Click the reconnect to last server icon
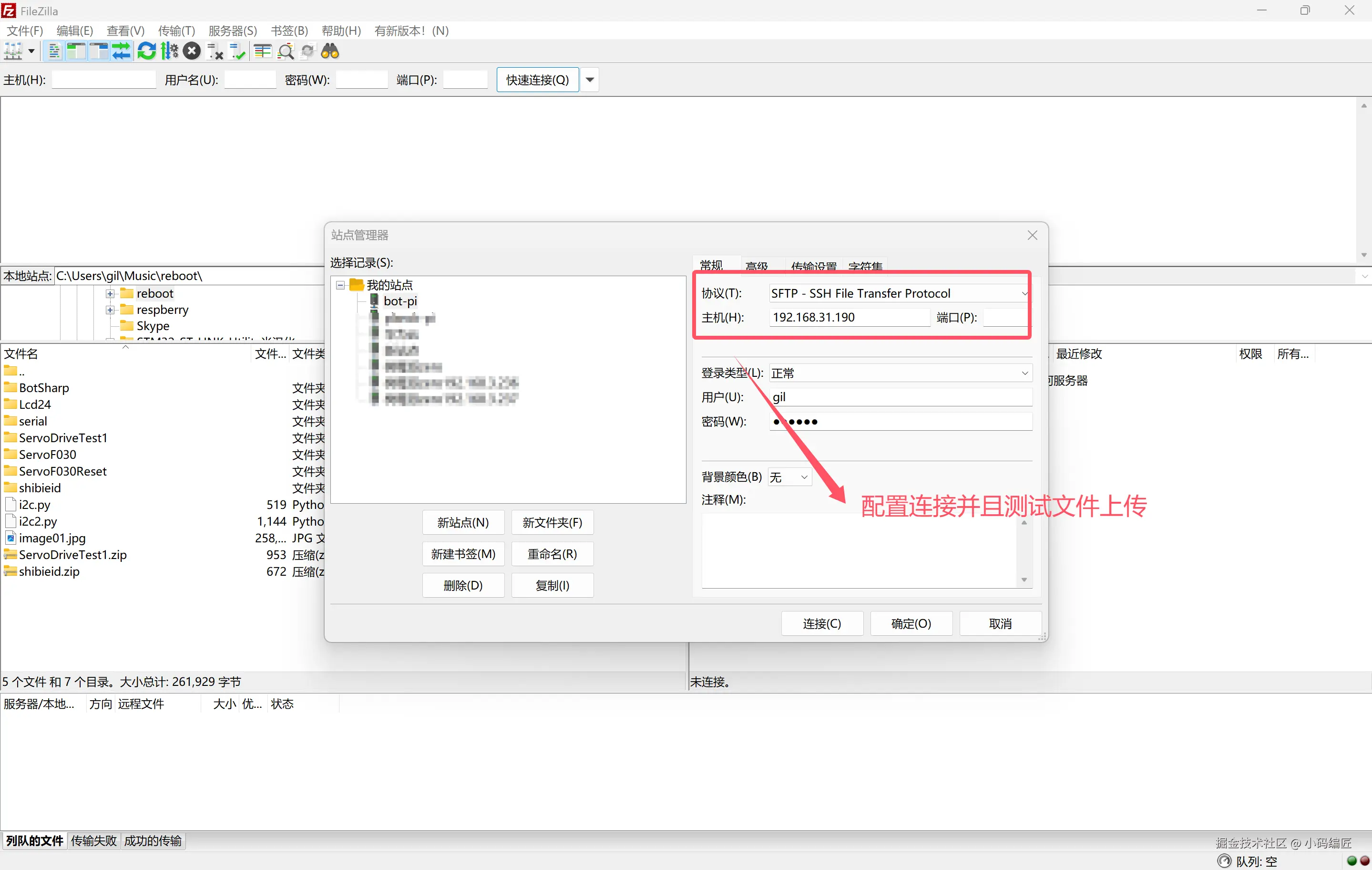Image resolution: width=1372 pixels, height=870 pixels. [x=237, y=52]
